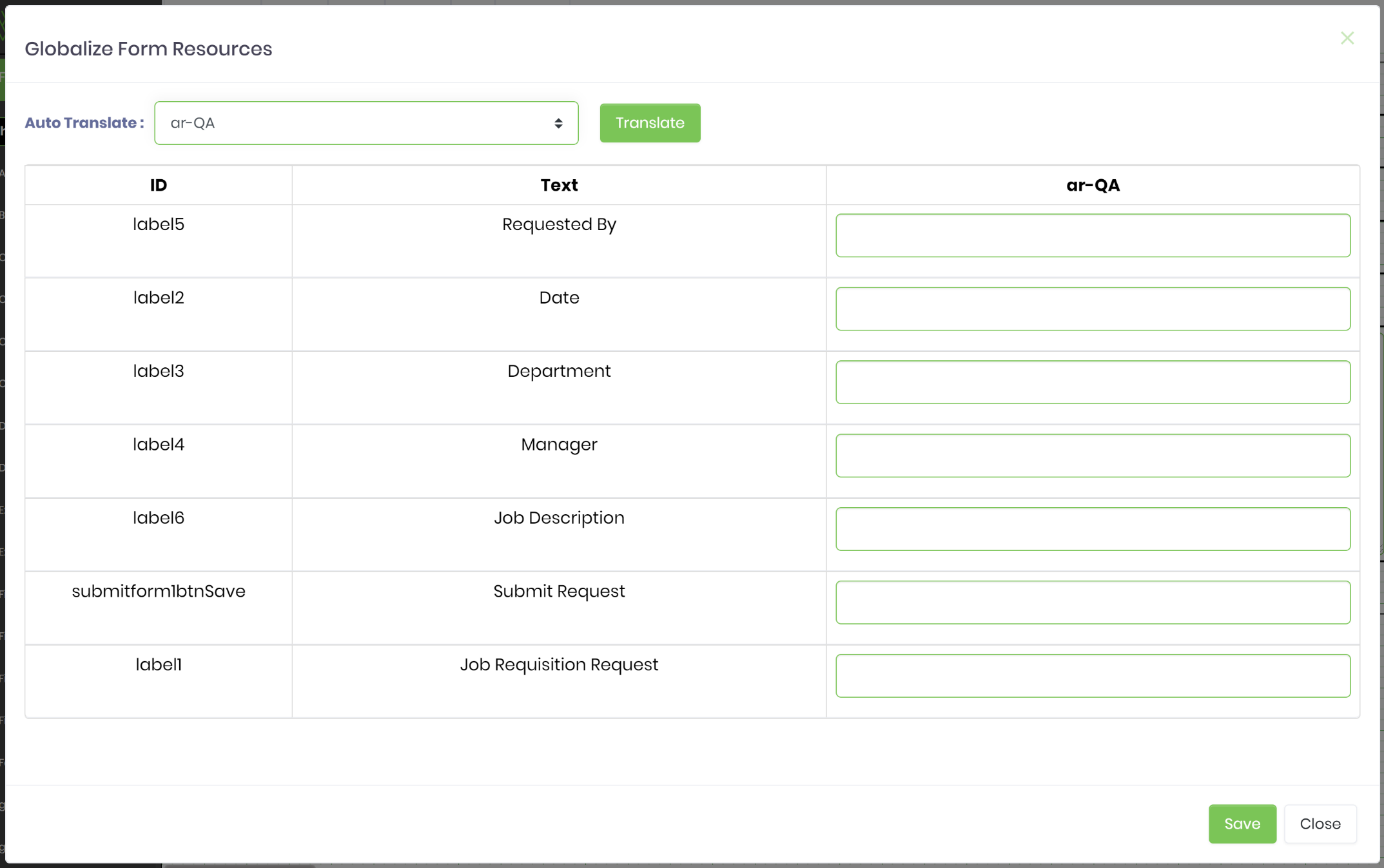1384x868 pixels.
Task: Click the Globalize Form Resources title
Action: tap(148, 48)
